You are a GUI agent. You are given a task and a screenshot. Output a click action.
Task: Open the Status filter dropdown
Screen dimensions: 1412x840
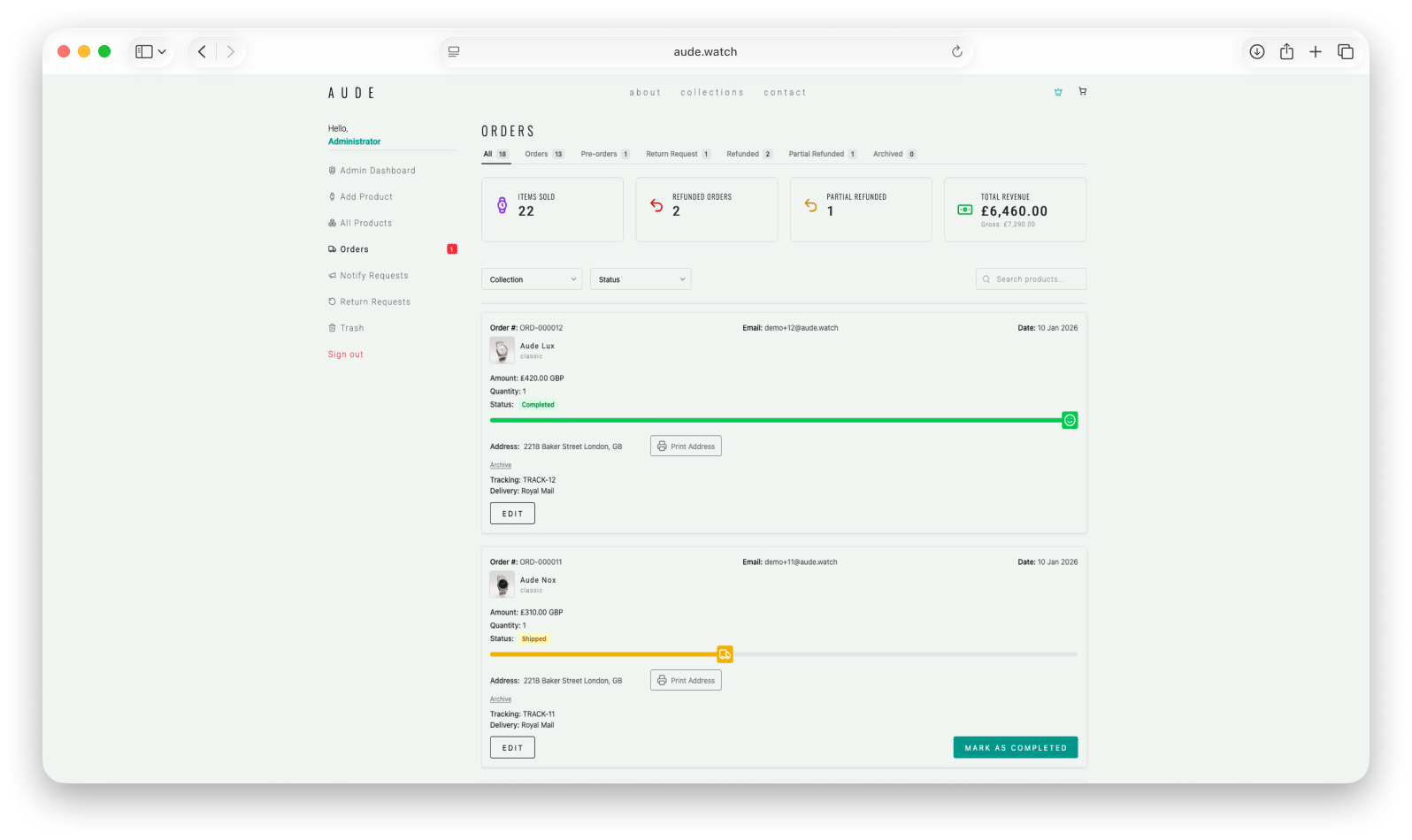641,279
